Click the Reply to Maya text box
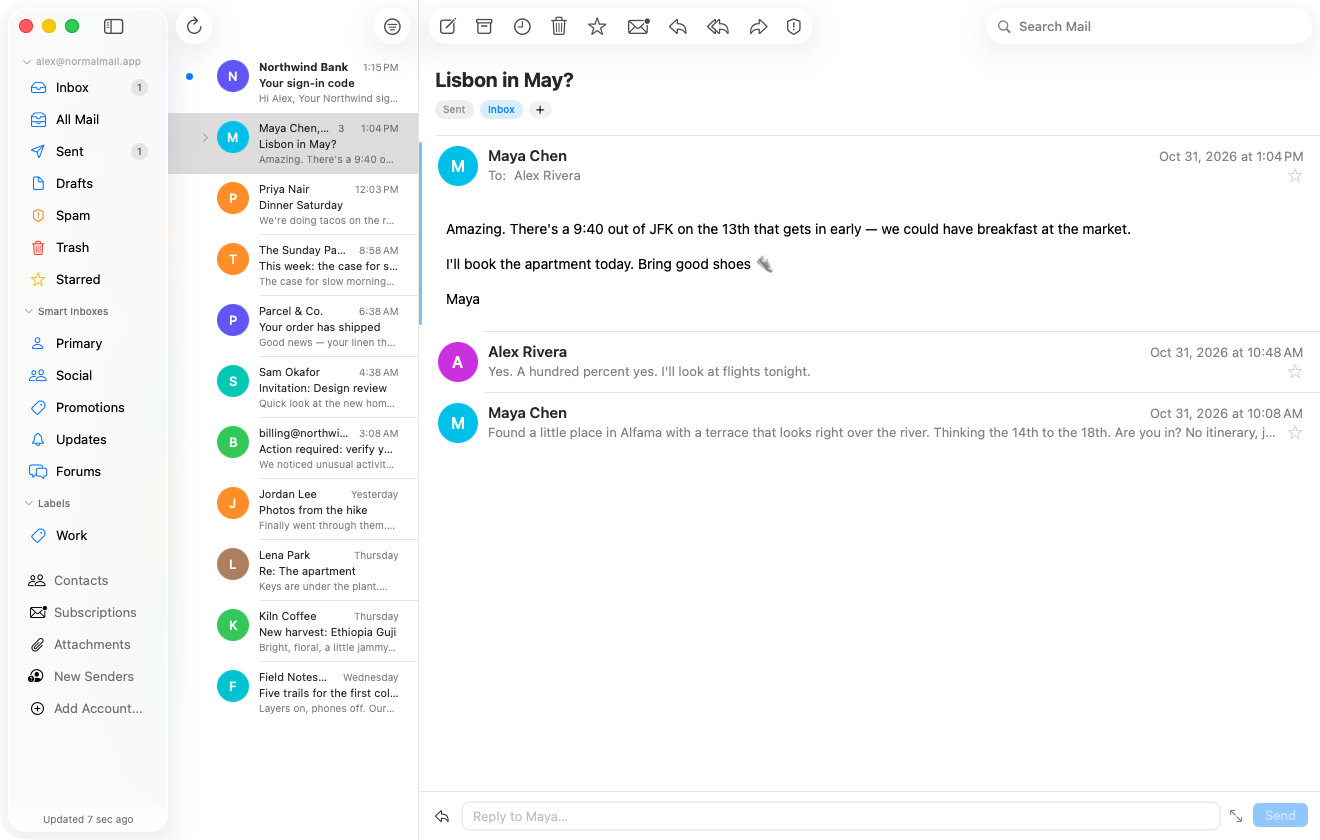 tap(840, 816)
